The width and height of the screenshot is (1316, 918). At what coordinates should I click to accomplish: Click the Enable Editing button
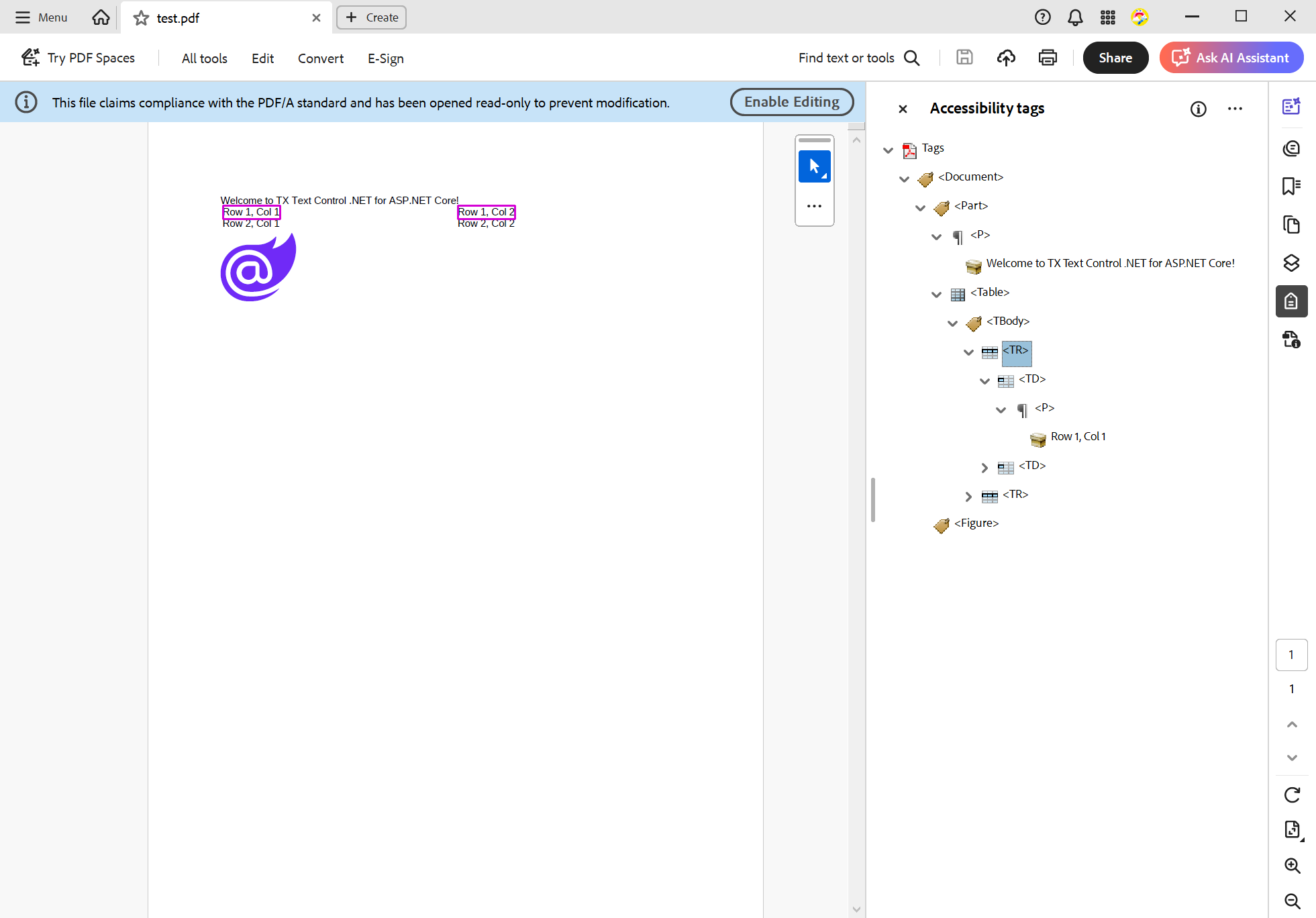coord(792,101)
